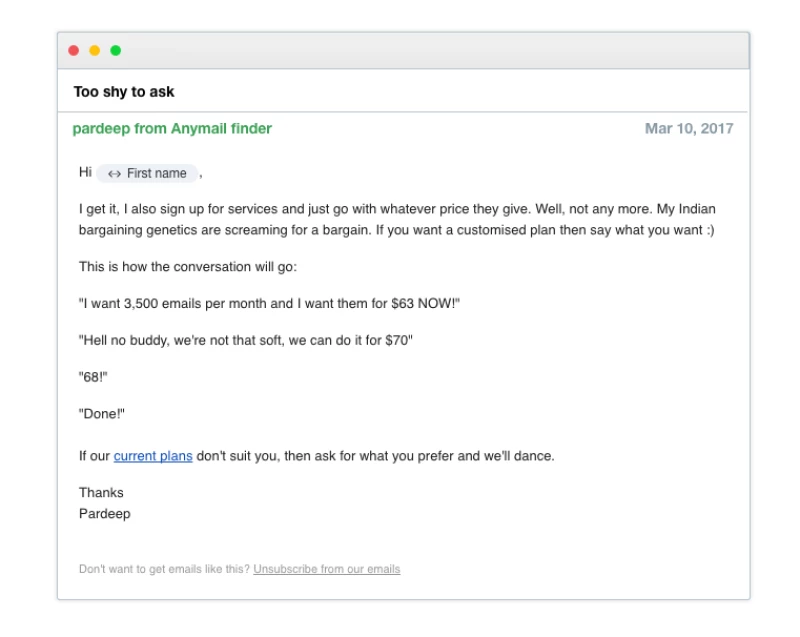This screenshot has width=800, height=637.
Task: Click "This is how the conversation will go" line
Action: point(188,267)
